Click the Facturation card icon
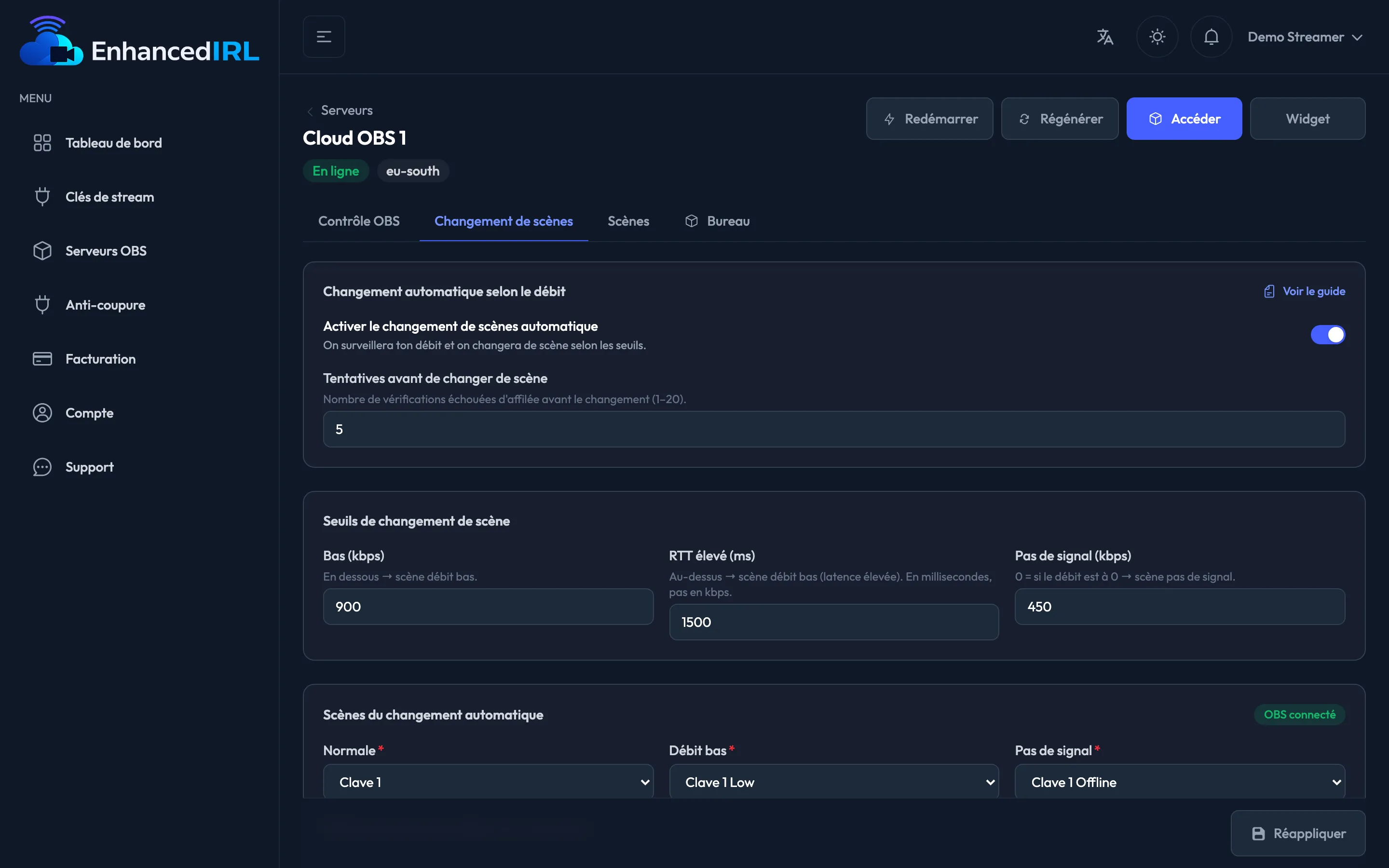Screen dimensions: 1389x868 42,359
